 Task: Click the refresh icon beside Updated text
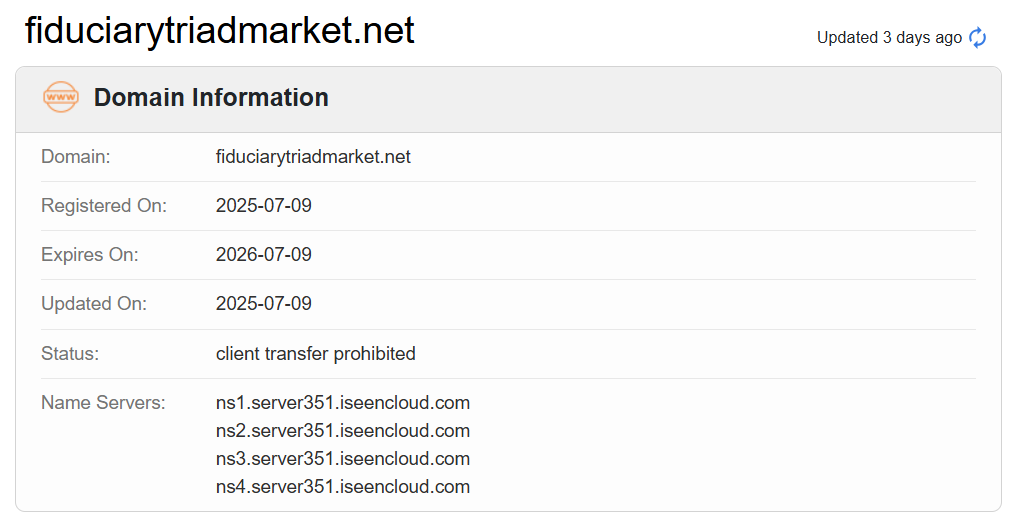pos(978,38)
